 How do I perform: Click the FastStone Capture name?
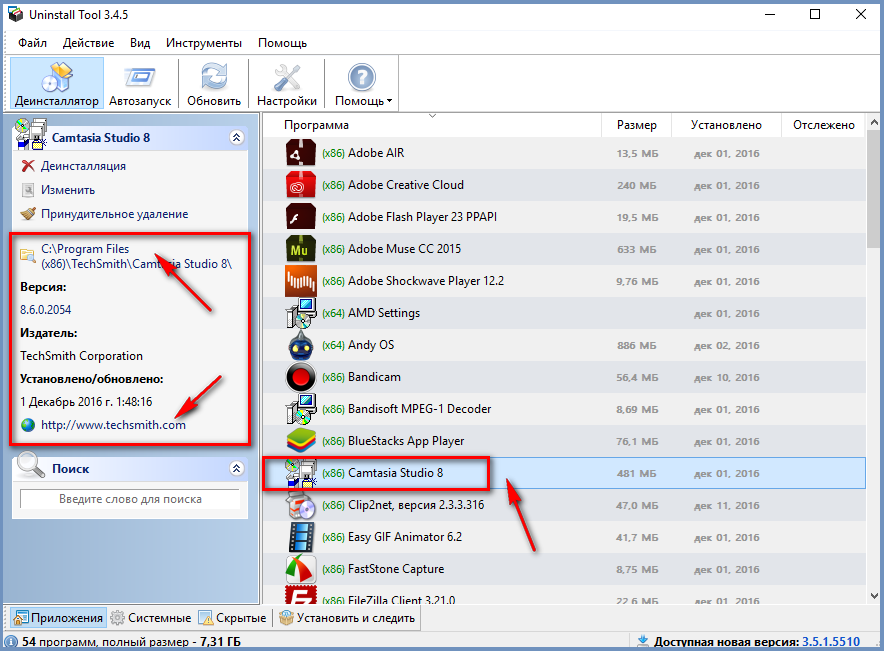(396, 569)
